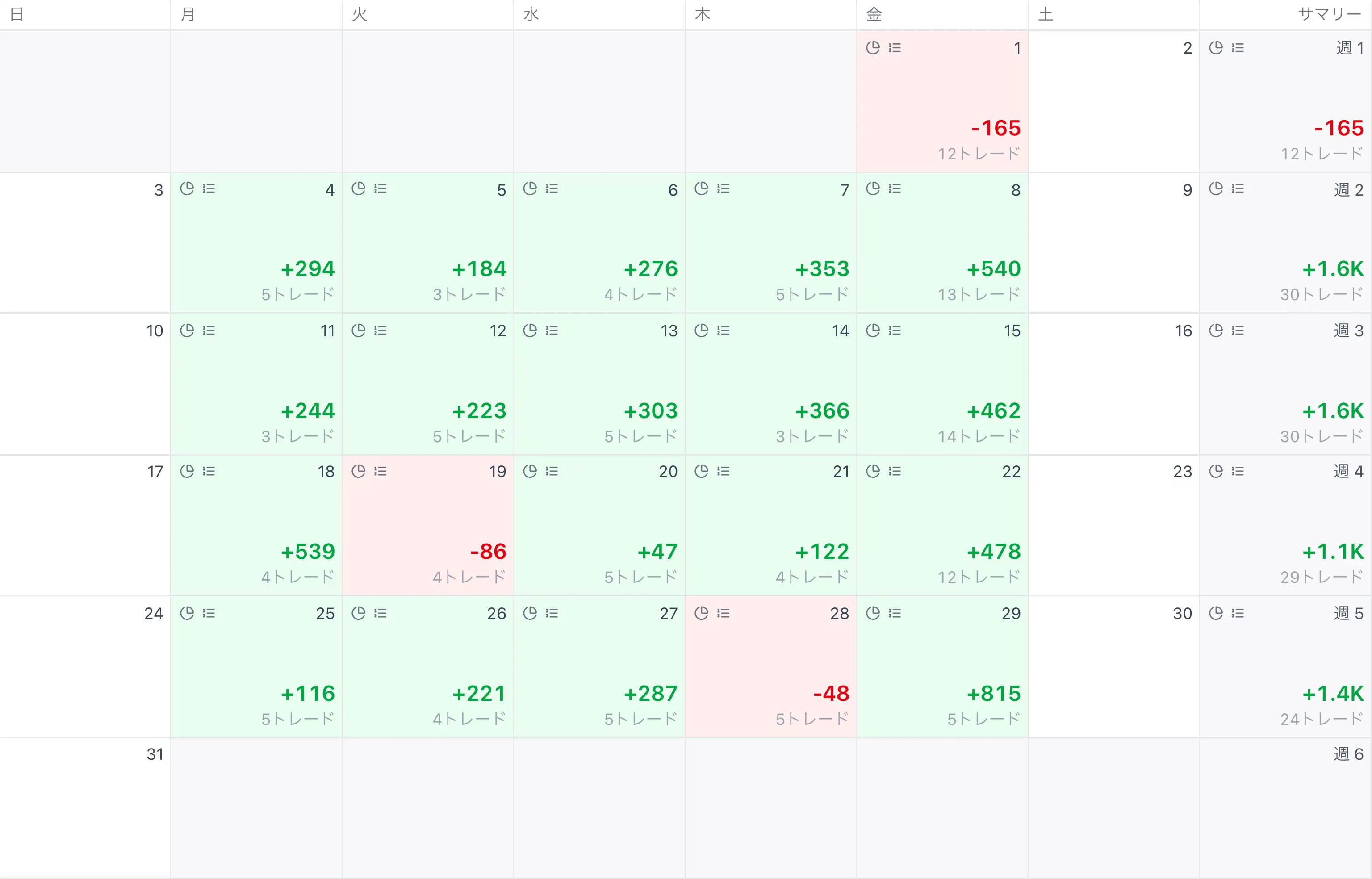The height and width of the screenshot is (879, 1372).
Task: Click the pie chart icon on day 19
Action: click(359, 471)
